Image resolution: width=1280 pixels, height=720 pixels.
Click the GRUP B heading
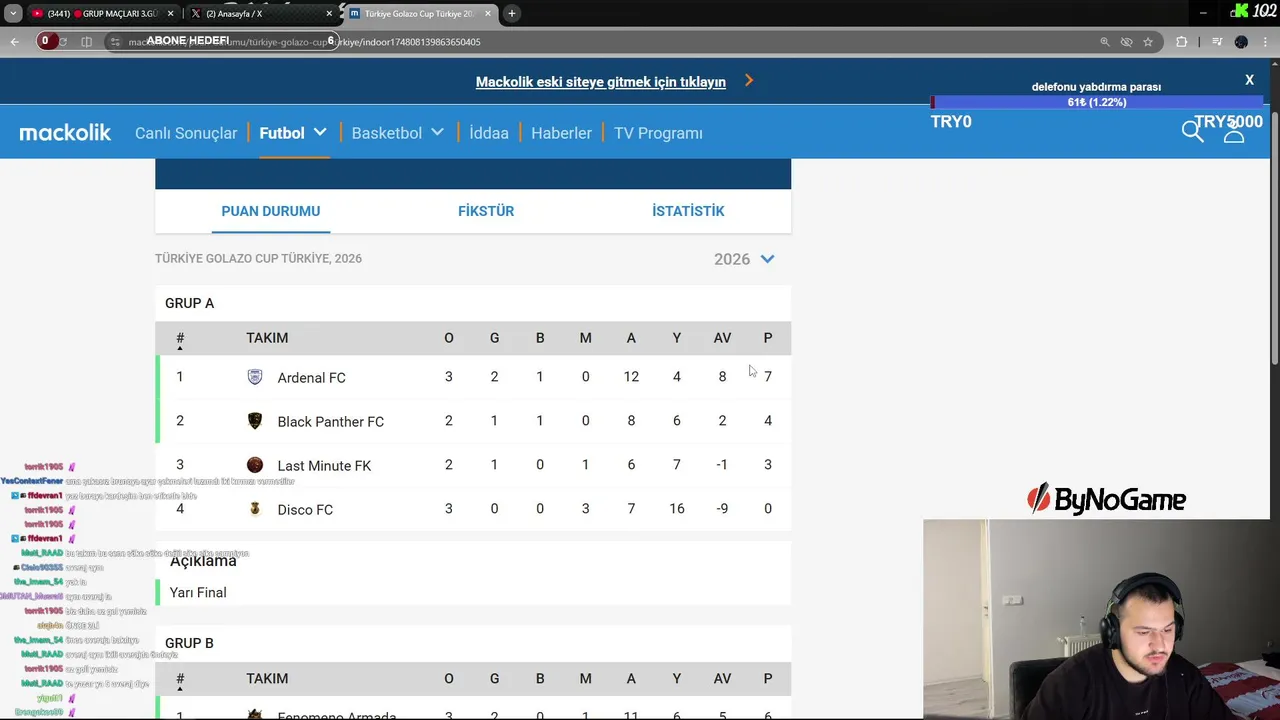[x=189, y=643]
